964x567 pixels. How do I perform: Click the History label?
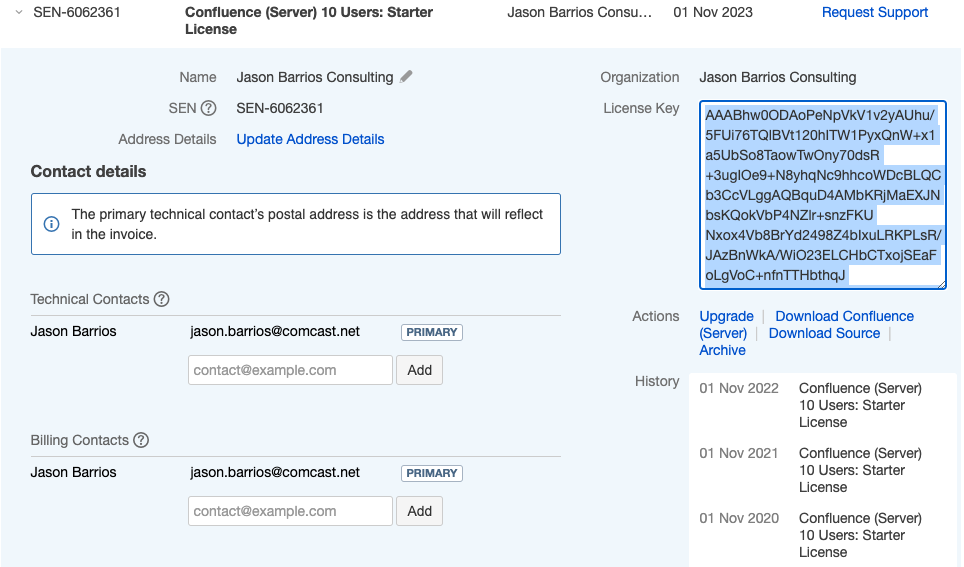point(657,381)
